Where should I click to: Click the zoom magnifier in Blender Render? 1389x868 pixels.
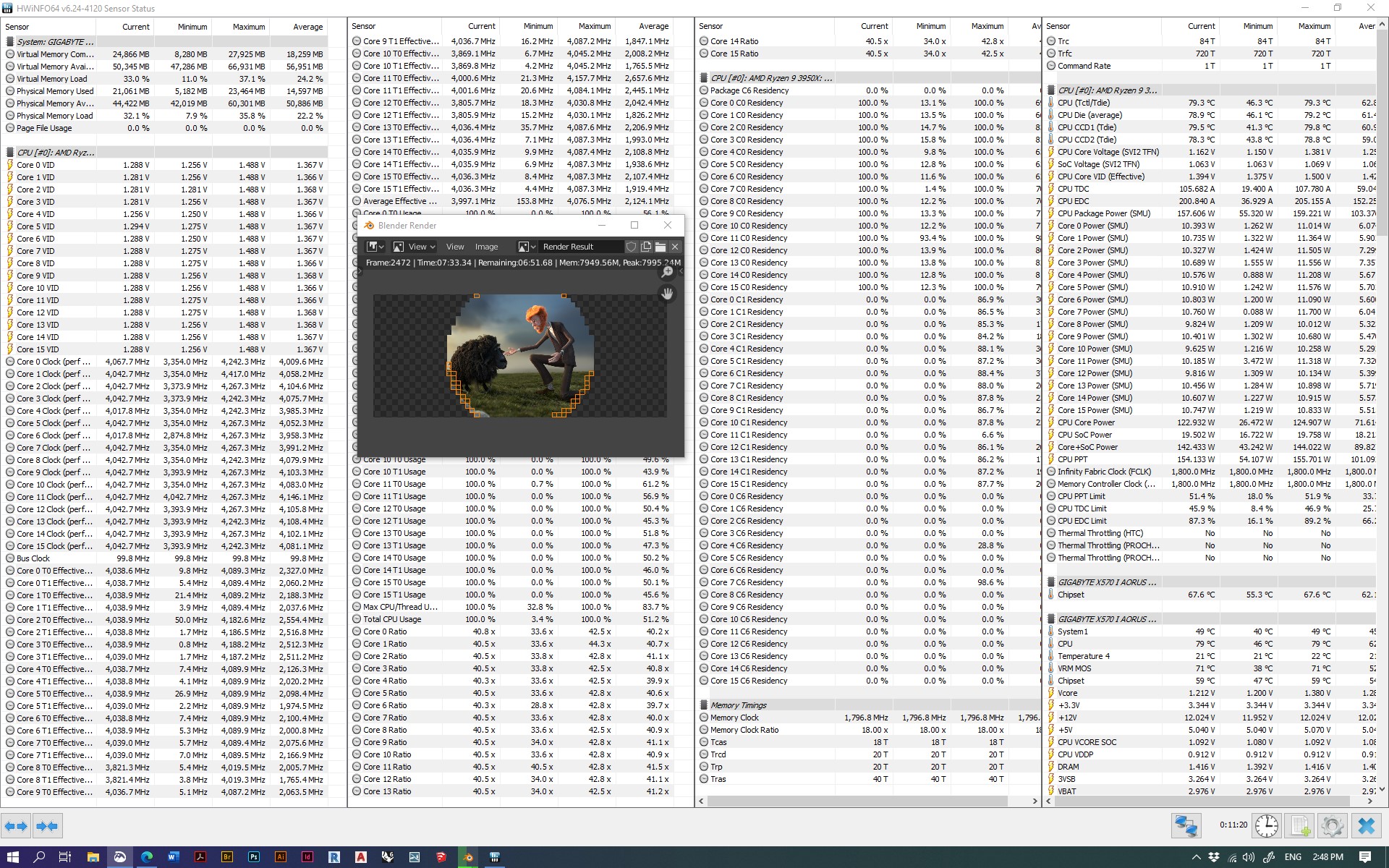tap(667, 272)
